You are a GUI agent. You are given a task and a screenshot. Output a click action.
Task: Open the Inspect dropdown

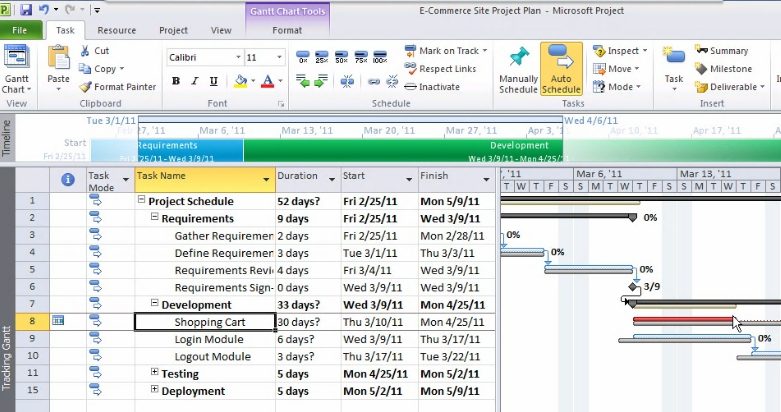(x=620, y=50)
